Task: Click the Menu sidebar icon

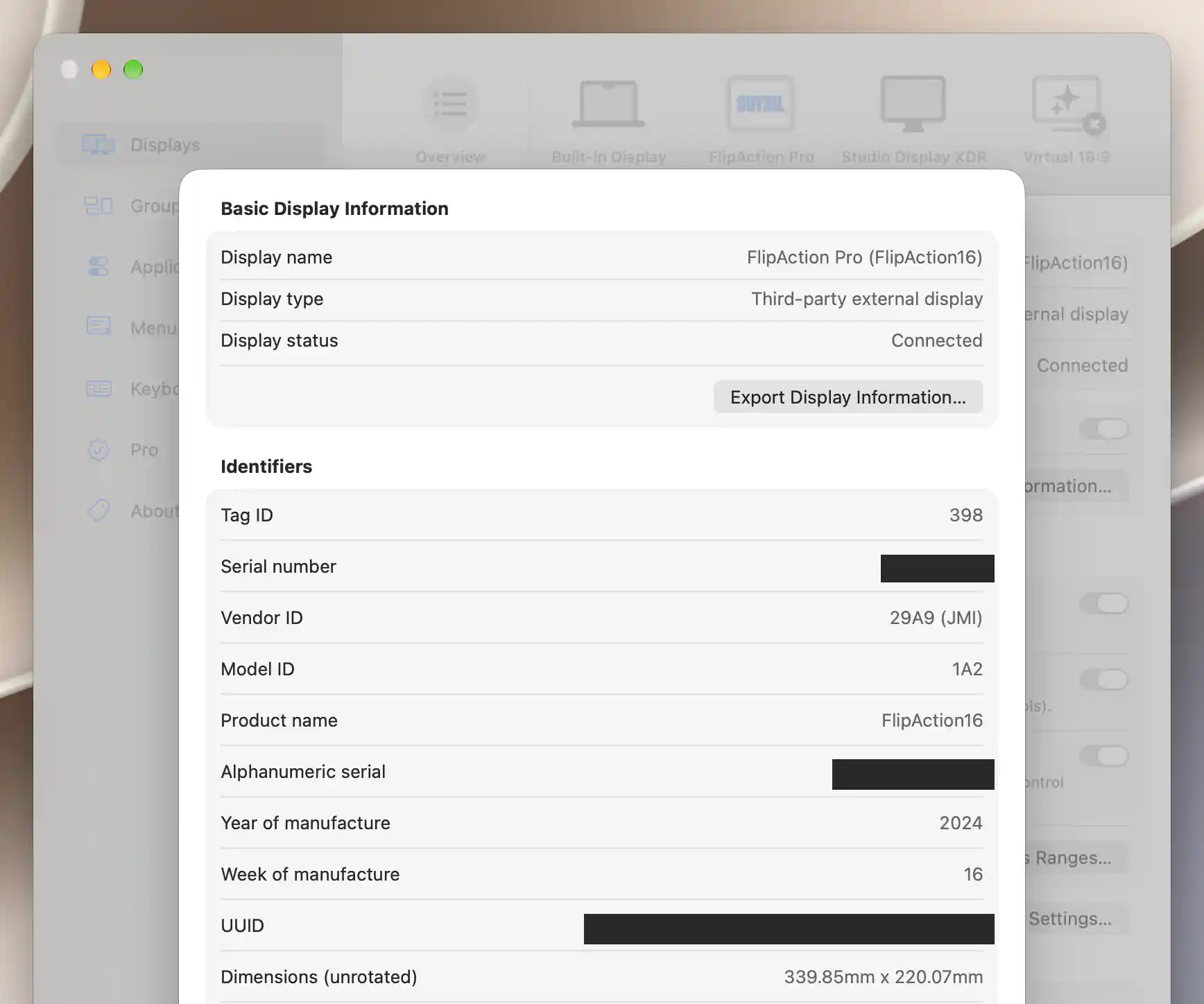Action: 98,327
